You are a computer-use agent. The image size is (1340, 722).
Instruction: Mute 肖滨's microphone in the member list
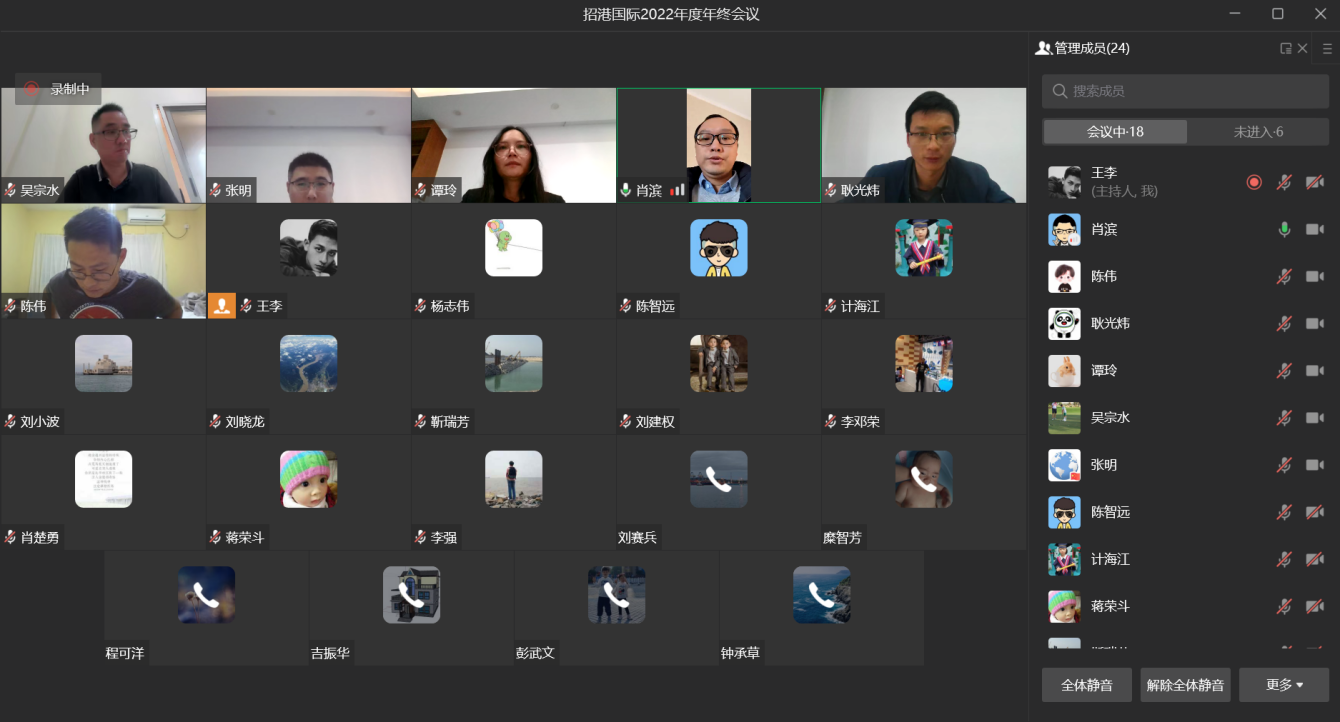1284,229
